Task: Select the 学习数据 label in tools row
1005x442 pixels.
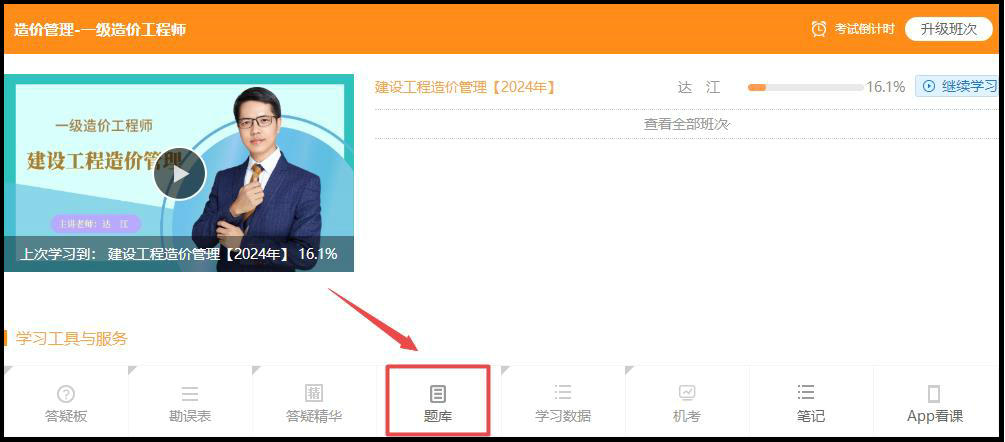Action: pos(563,416)
